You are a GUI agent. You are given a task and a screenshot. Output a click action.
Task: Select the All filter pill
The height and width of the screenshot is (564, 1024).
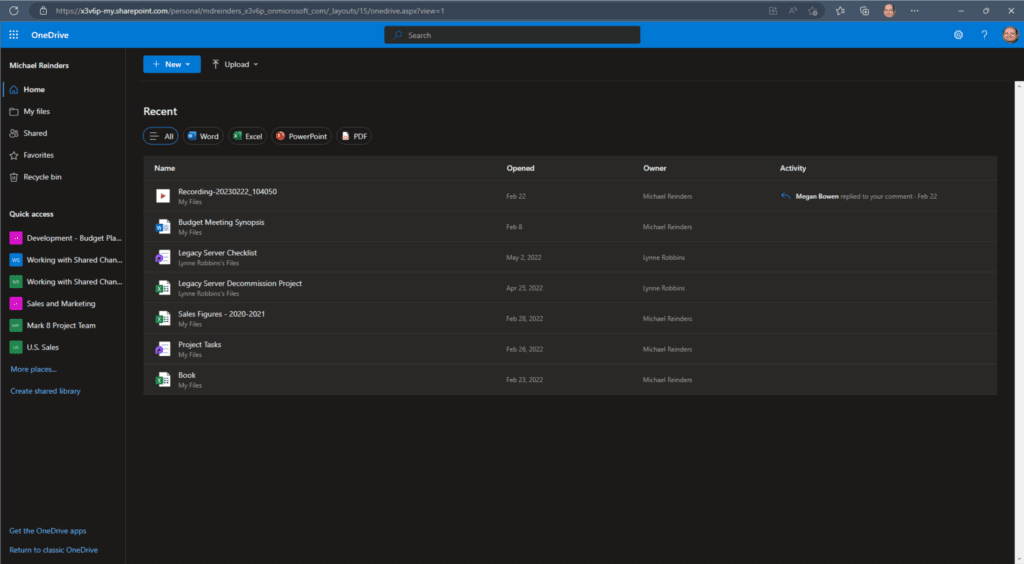click(x=161, y=136)
